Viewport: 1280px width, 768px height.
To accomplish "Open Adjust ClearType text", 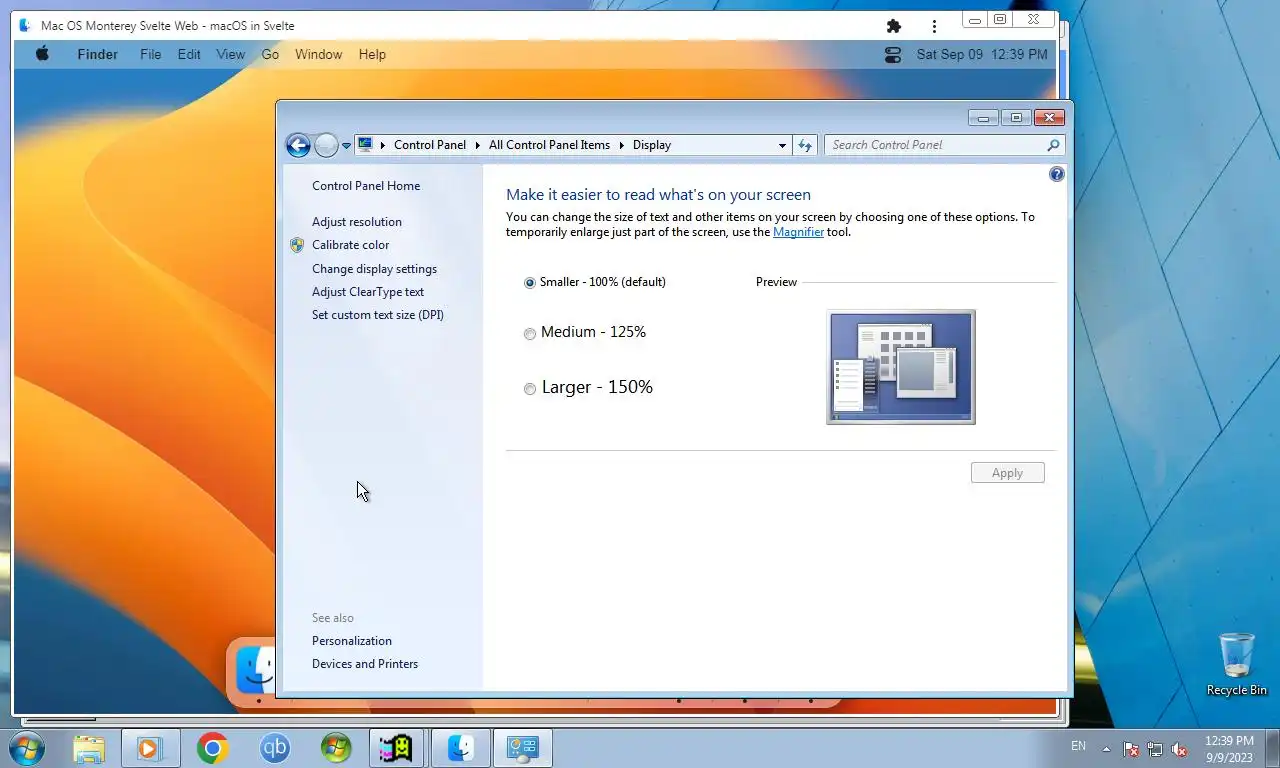I will [368, 292].
